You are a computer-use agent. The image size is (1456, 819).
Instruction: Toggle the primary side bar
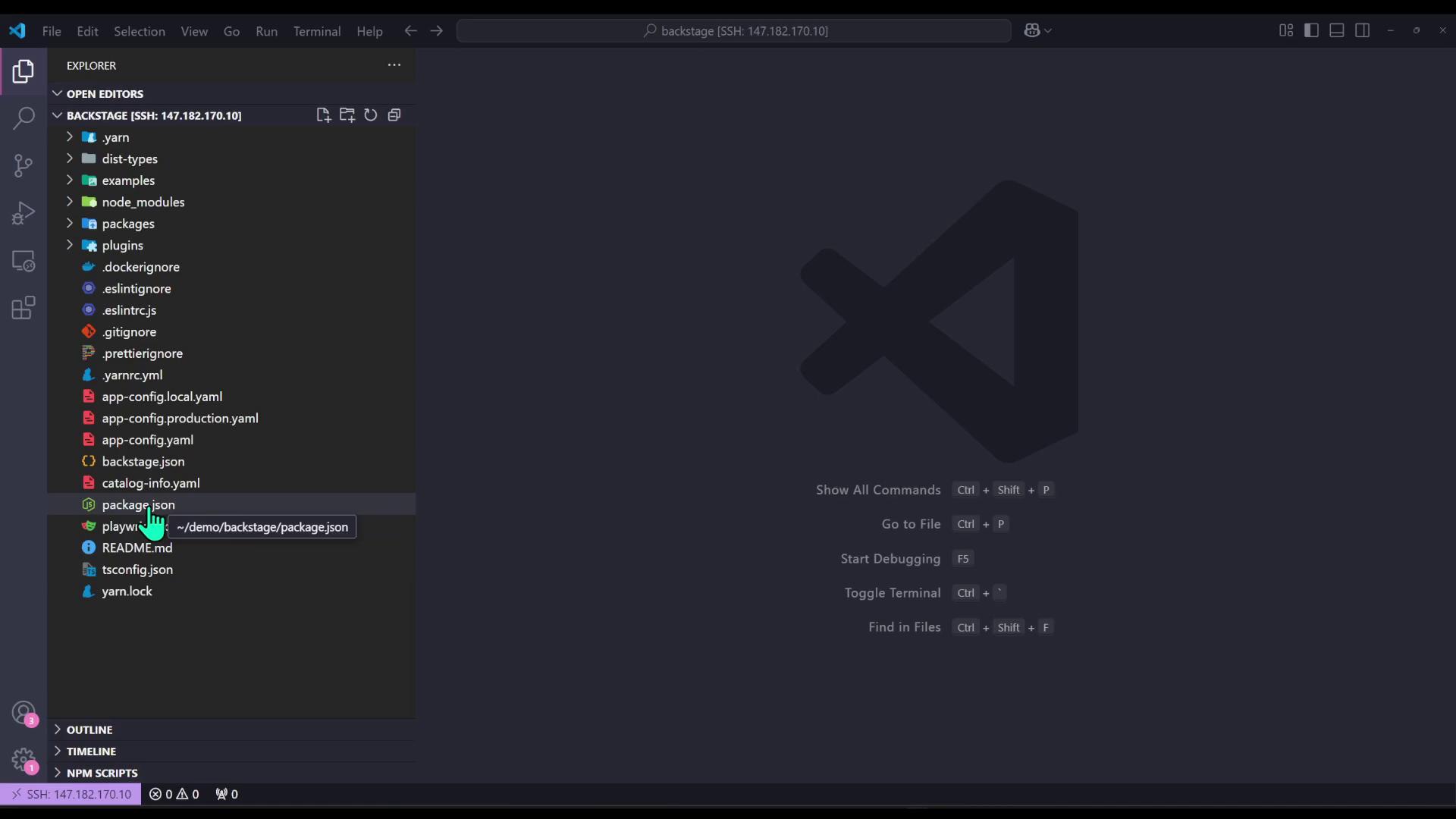1312,30
